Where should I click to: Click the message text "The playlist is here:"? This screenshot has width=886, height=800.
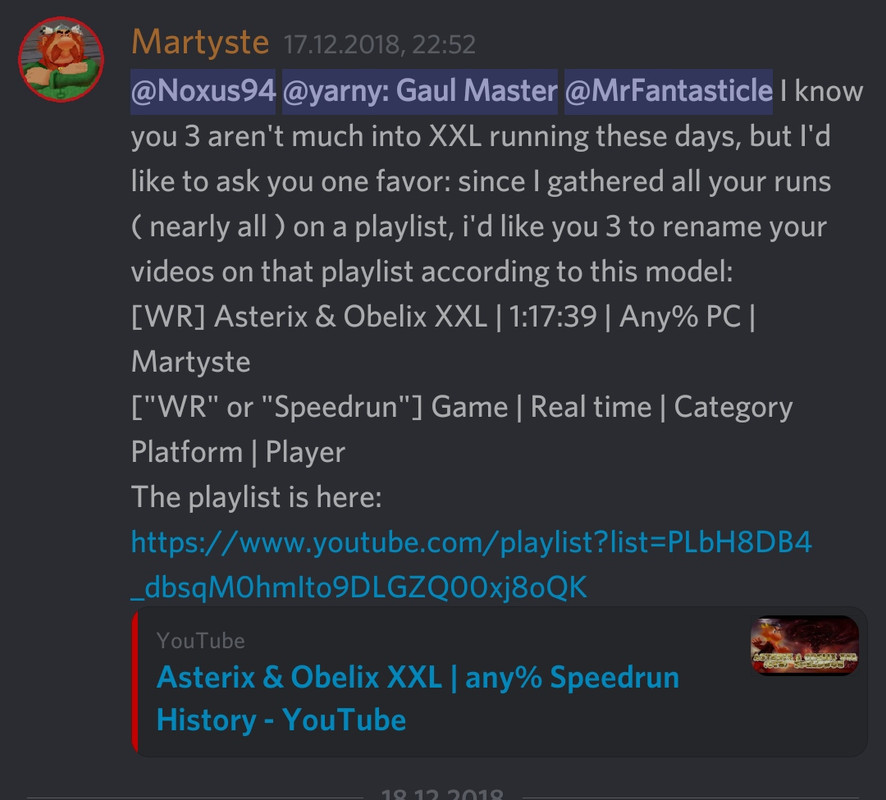[257, 497]
